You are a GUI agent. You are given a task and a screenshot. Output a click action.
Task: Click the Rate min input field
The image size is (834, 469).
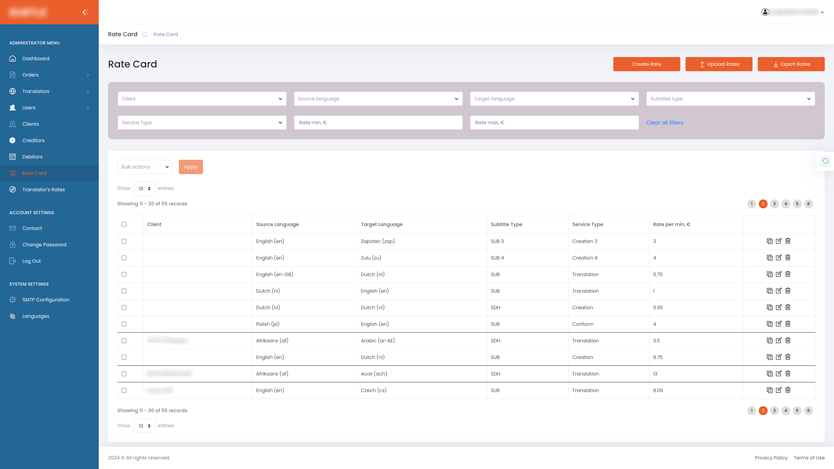pos(378,123)
